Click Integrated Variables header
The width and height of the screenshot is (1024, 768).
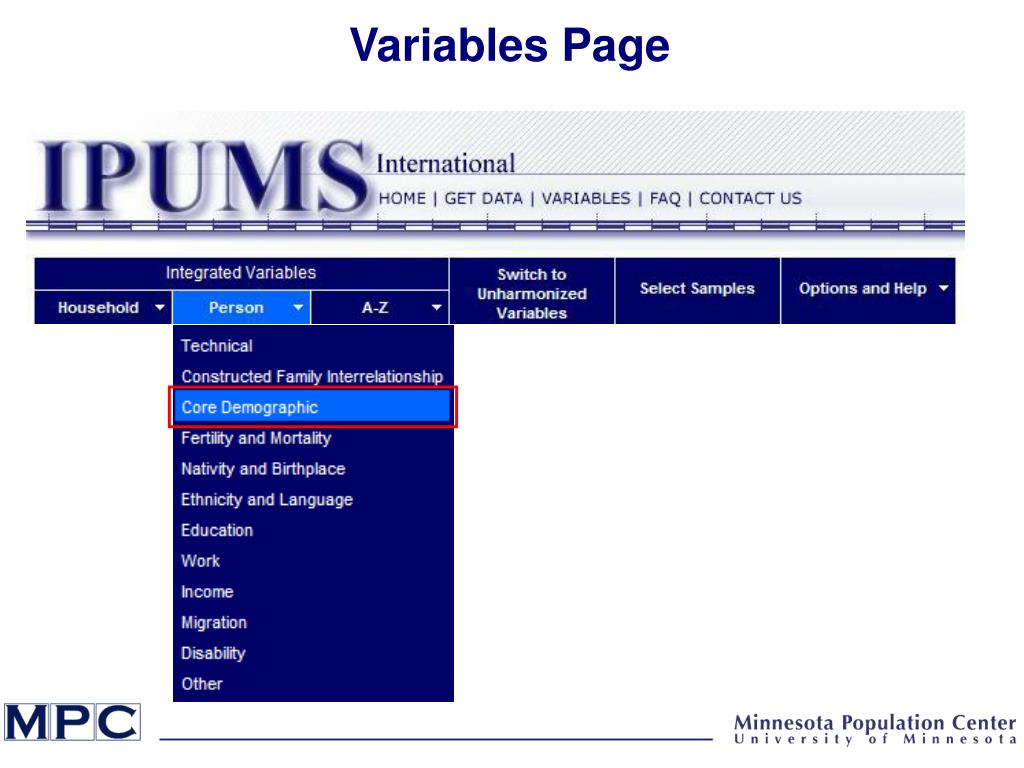241,273
